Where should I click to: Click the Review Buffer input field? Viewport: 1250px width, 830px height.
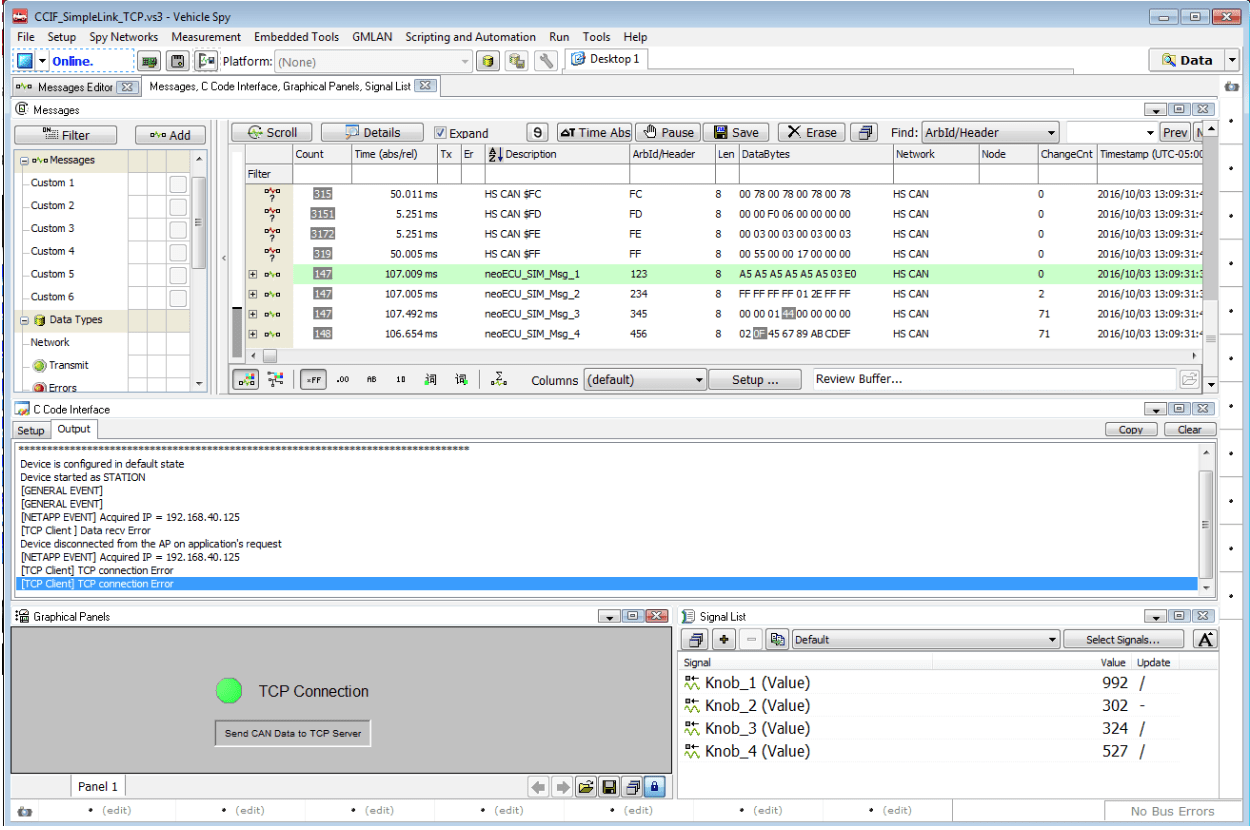coord(992,379)
